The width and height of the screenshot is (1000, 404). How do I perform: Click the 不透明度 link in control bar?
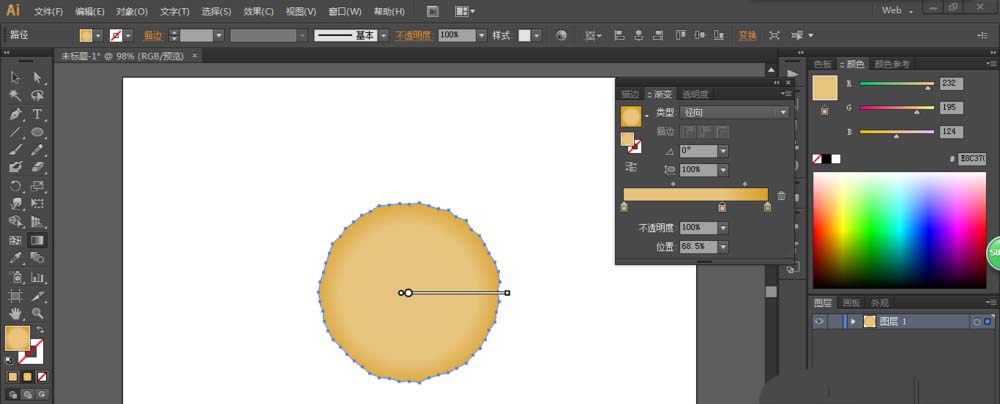pos(413,36)
